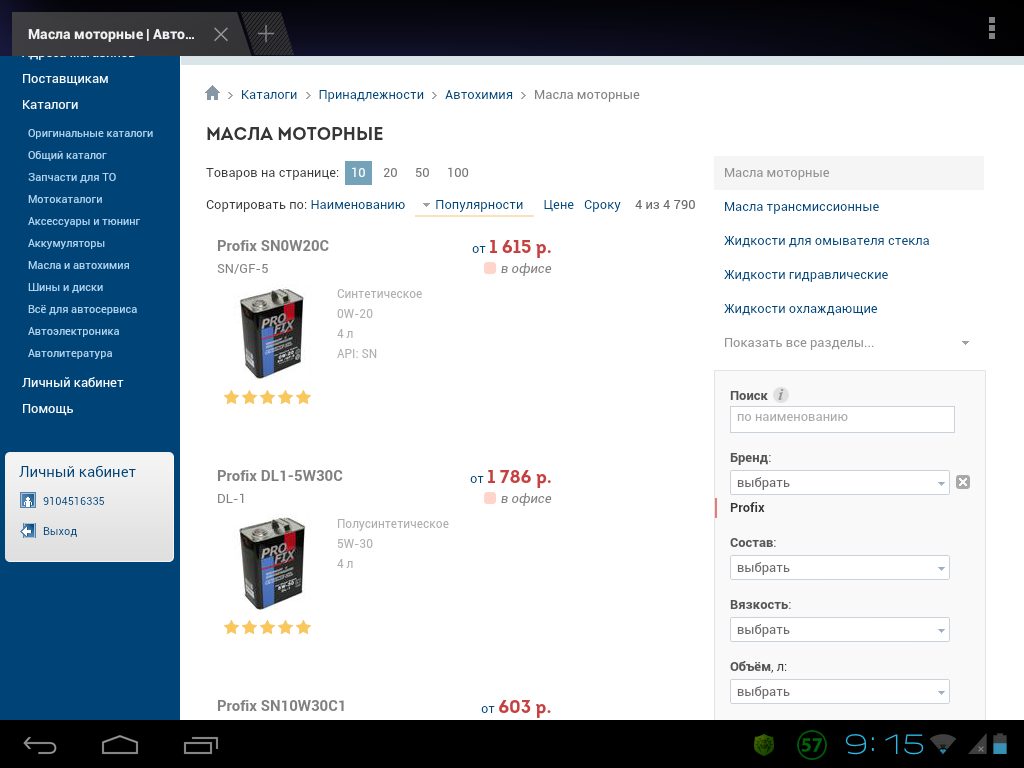This screenshot has height=768, width=1024.
Task: Click the five-star rating of Profix SN0W20C
Action: point(267,397)
